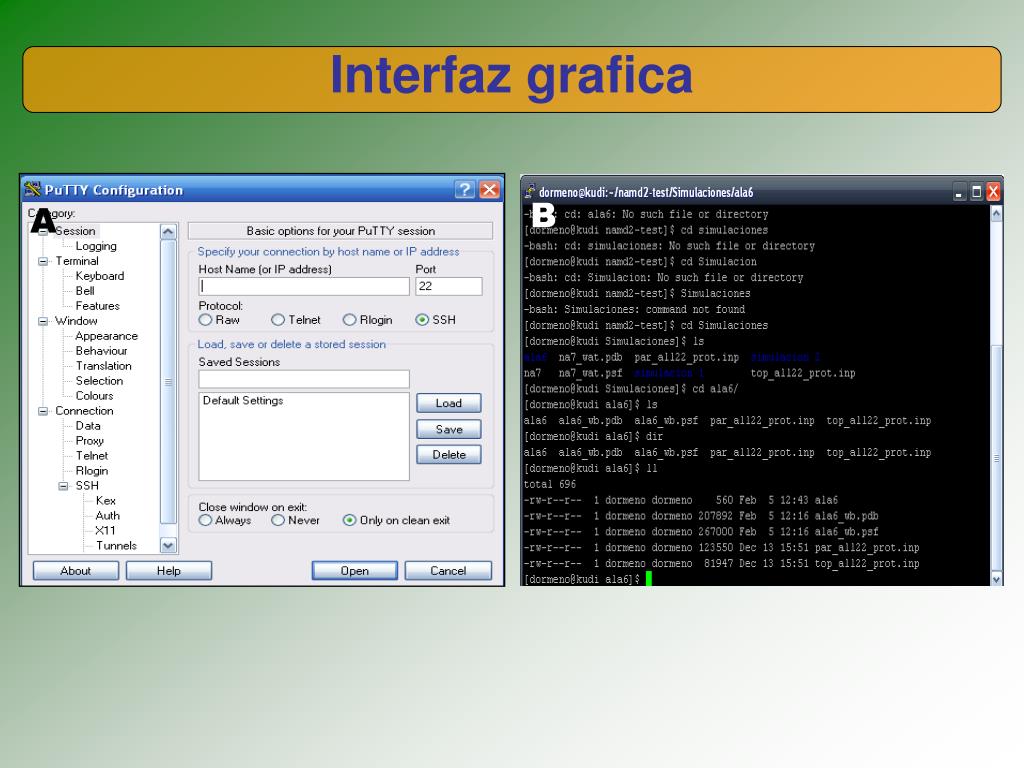
Task: Open the Proxy settings category
Action: pyautogui.click(x=89, y=441)
